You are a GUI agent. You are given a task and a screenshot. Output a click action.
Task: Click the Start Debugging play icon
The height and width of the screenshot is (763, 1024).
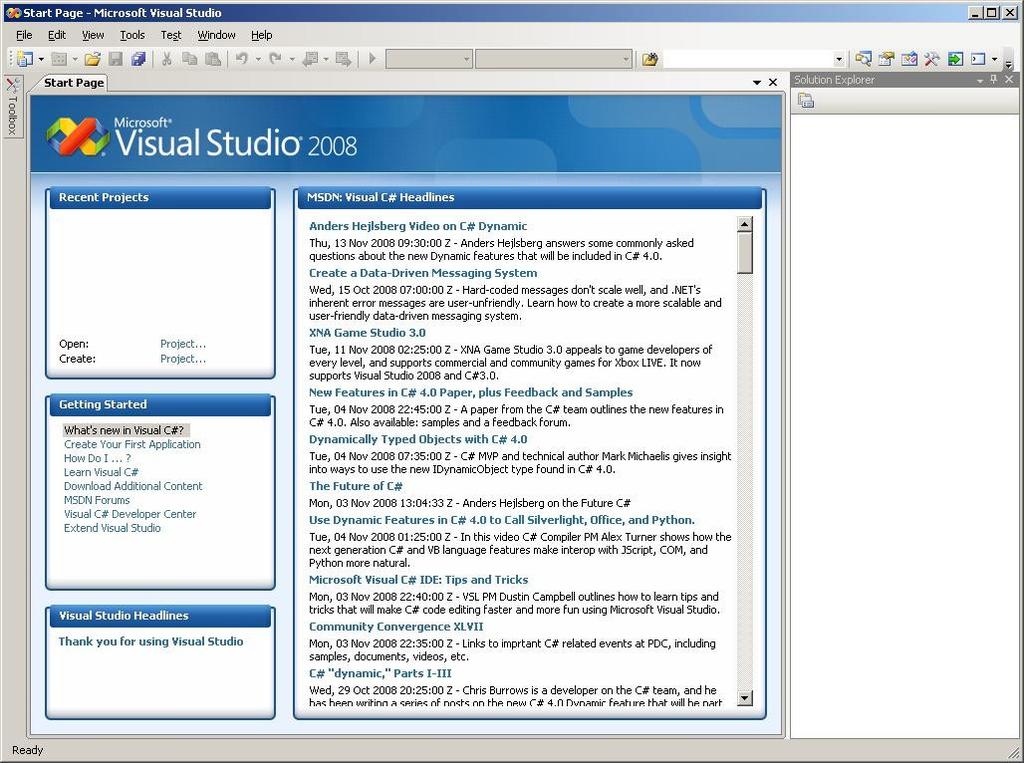click(372, 59)
